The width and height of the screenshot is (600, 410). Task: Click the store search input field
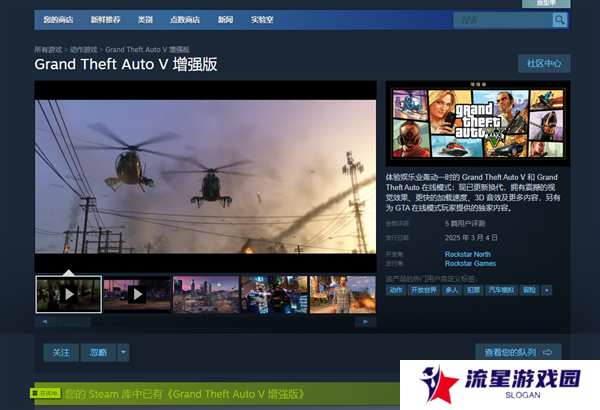click(x=503, y=20)
